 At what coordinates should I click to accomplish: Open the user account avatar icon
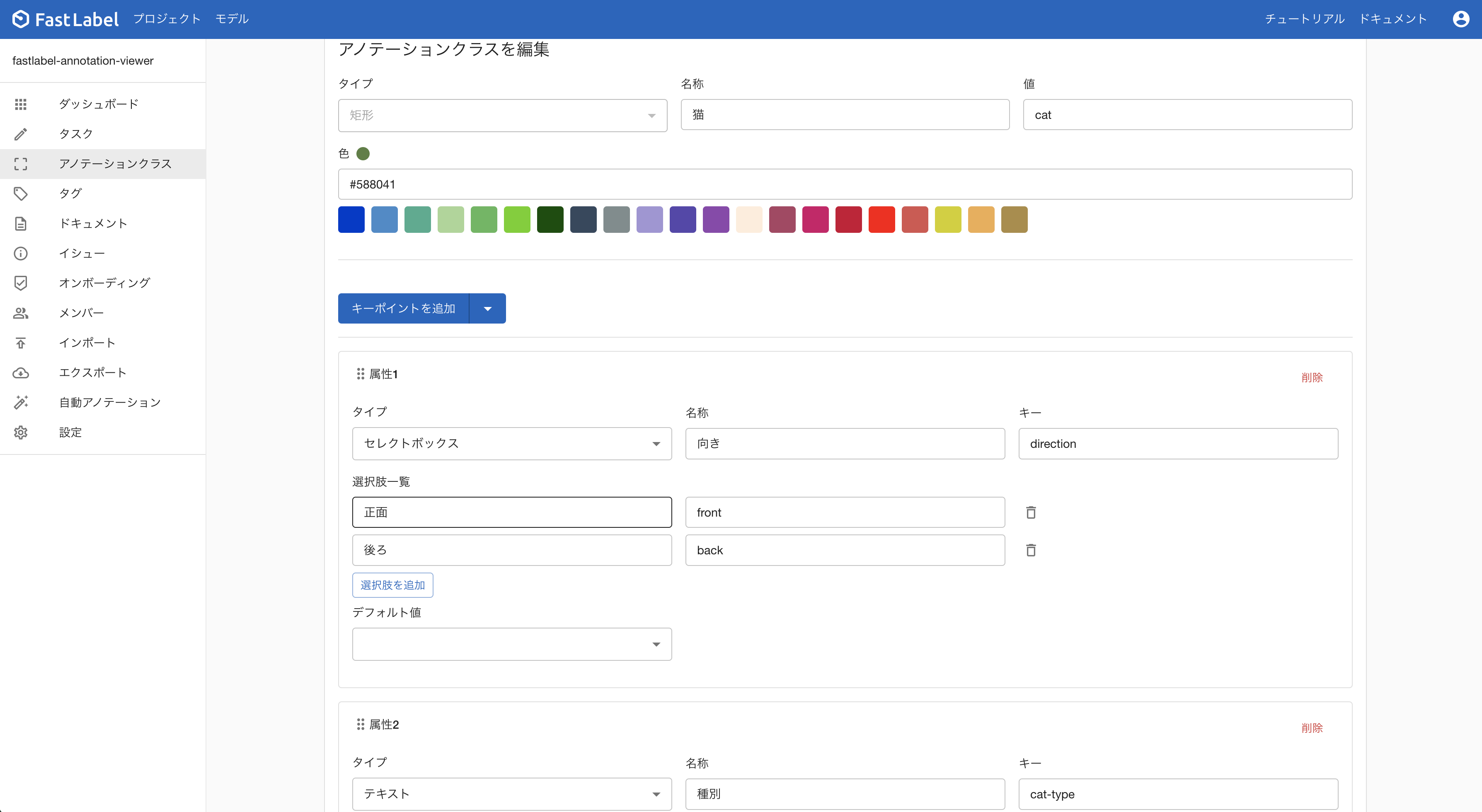click(1461, 19)
